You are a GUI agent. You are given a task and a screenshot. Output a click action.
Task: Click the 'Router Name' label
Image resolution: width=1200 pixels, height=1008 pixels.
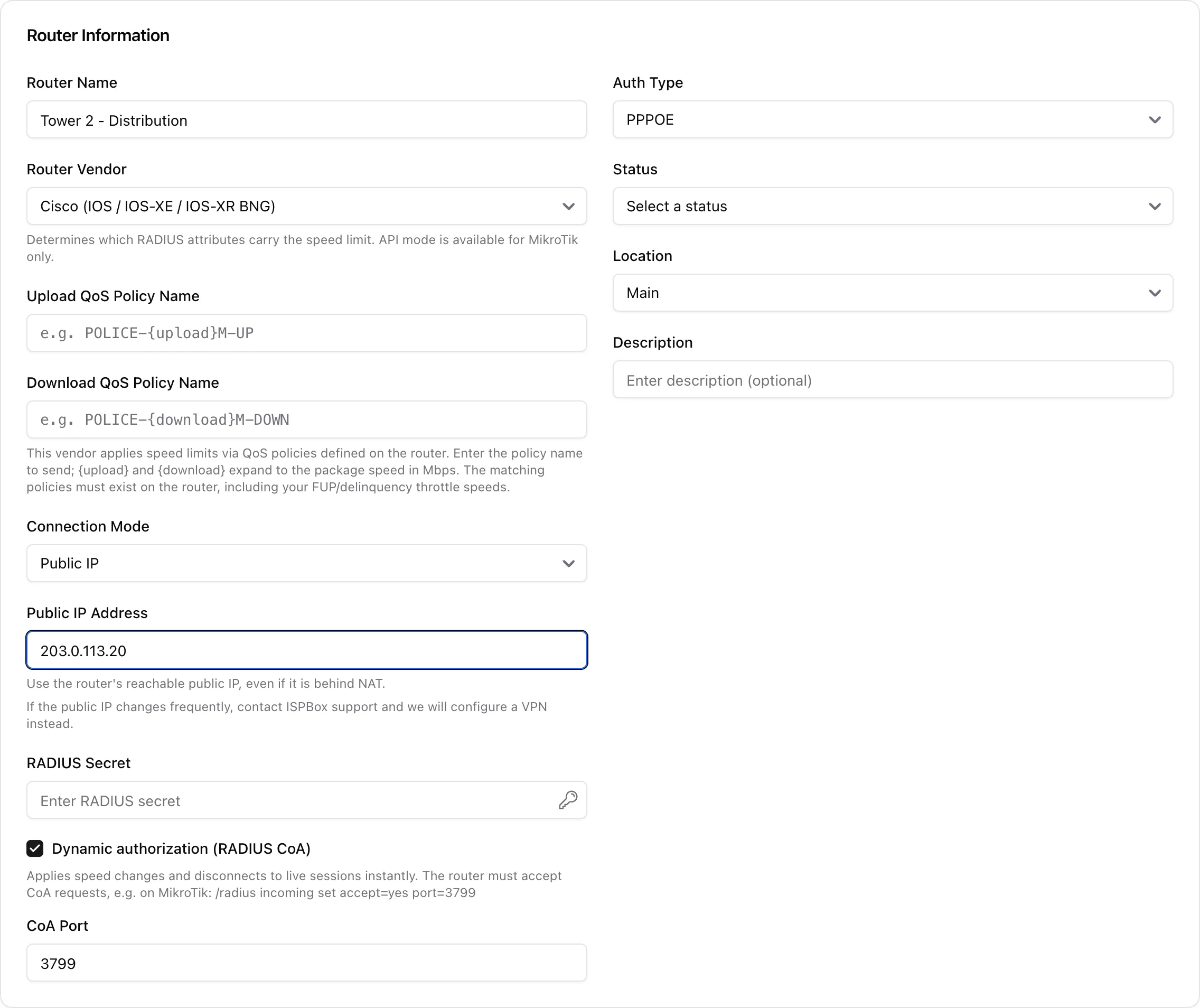72,83
